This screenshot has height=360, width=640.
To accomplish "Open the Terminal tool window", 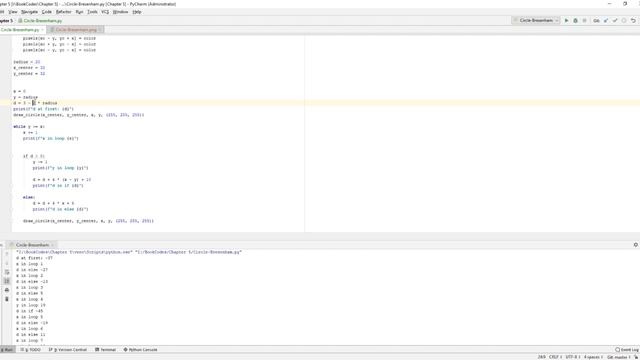I will click(106, 350).
